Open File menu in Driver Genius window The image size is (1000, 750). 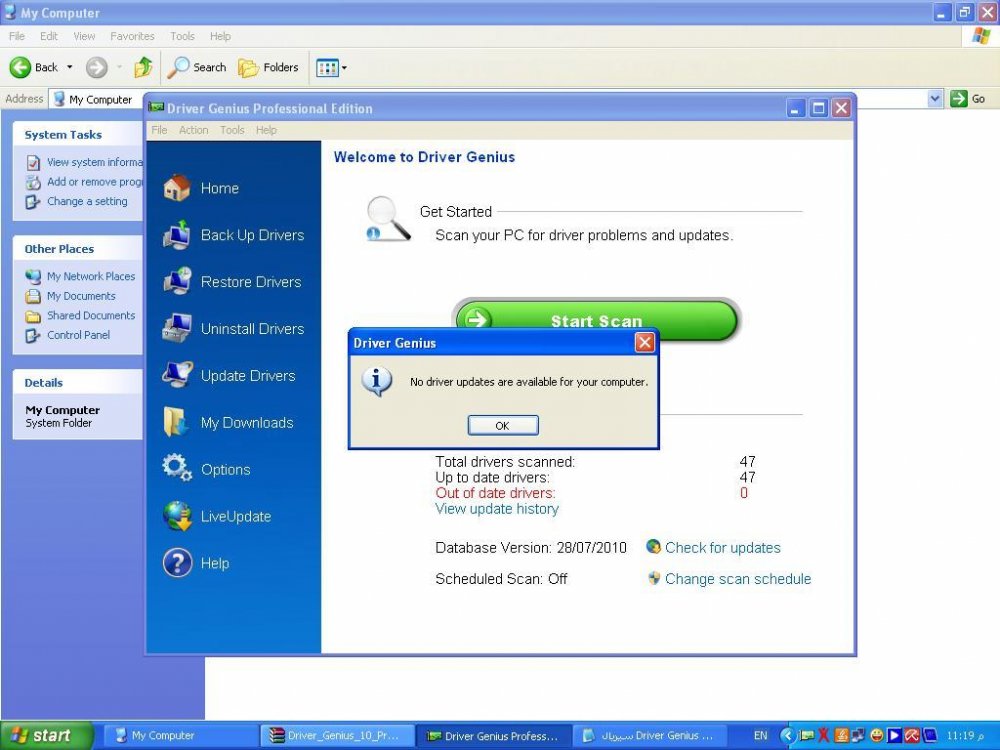click(159, 130)
